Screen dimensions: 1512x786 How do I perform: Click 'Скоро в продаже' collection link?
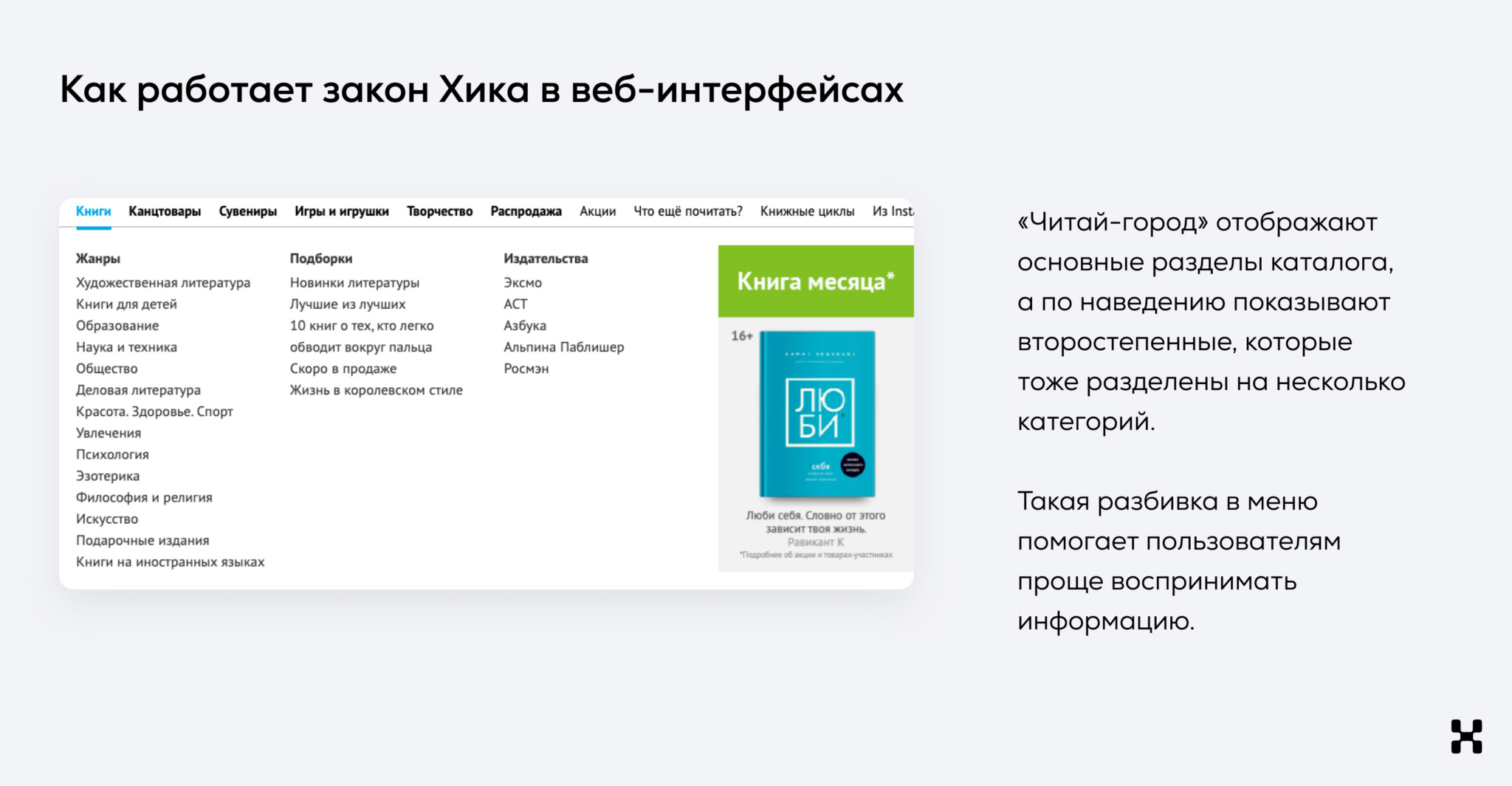[343, 368]
